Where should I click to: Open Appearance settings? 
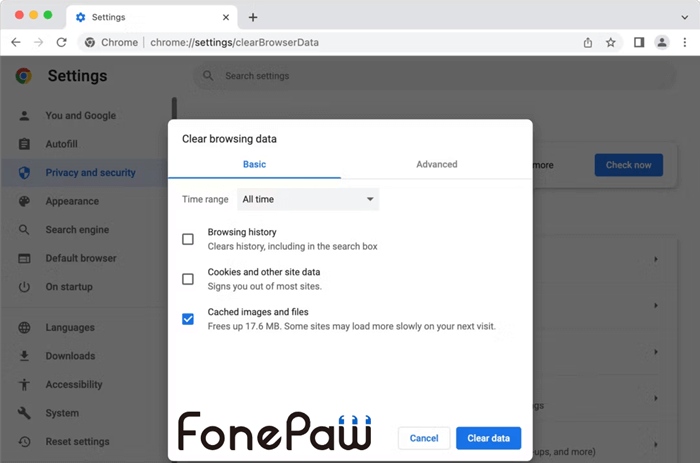point(72,201)
